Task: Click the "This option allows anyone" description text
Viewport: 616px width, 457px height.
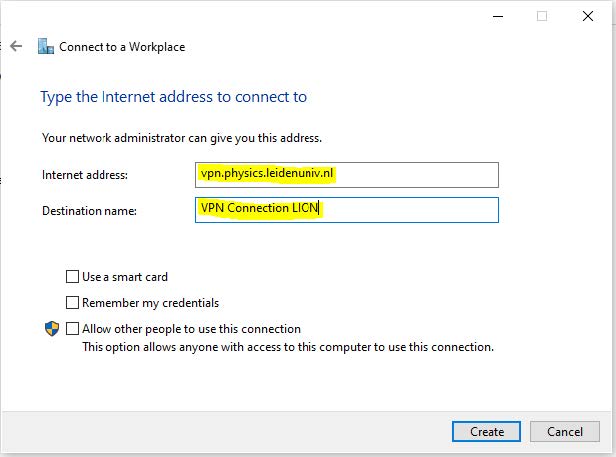Action: click(288, 348)
